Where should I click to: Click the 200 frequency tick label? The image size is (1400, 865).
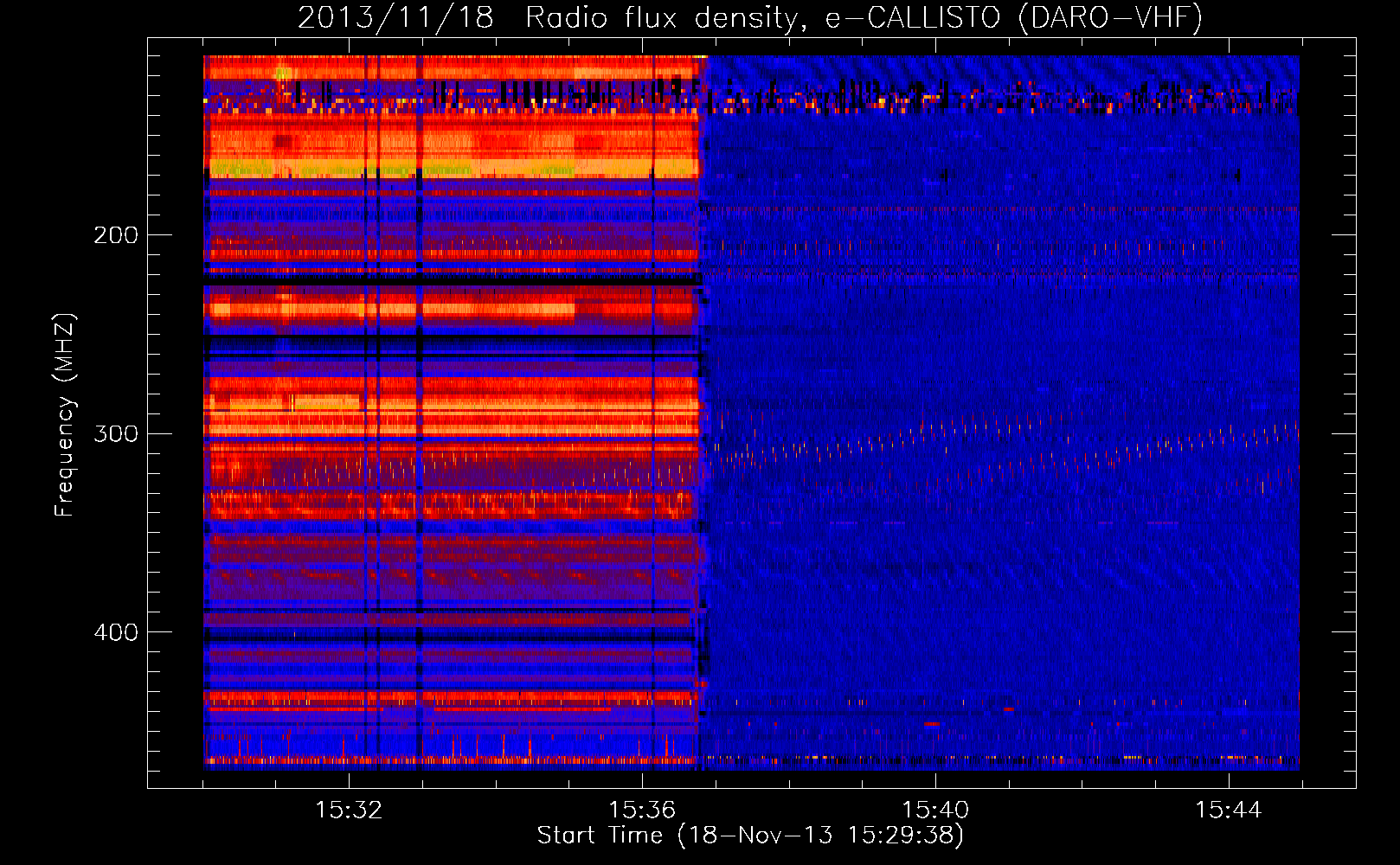click(116, 235)
